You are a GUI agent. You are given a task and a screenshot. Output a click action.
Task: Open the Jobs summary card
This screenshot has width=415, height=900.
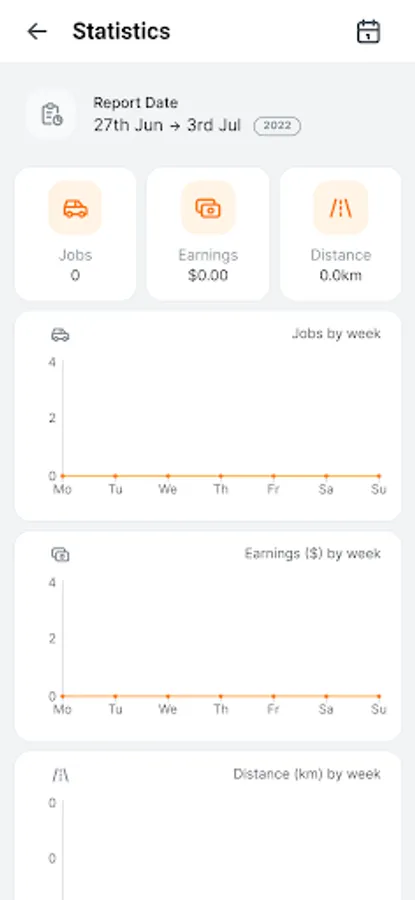tap(75, 234)
